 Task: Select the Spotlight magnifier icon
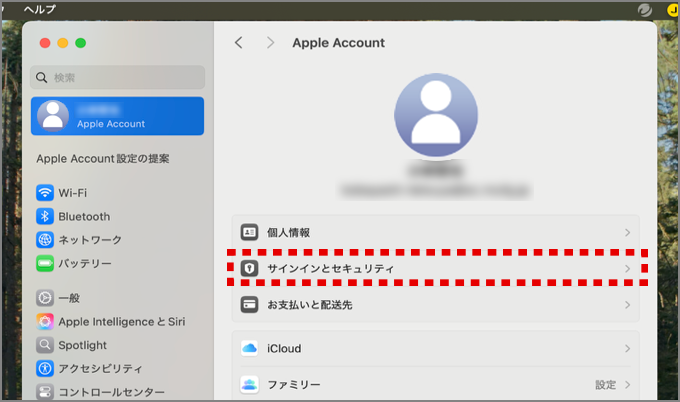click(x=45, y=345)
